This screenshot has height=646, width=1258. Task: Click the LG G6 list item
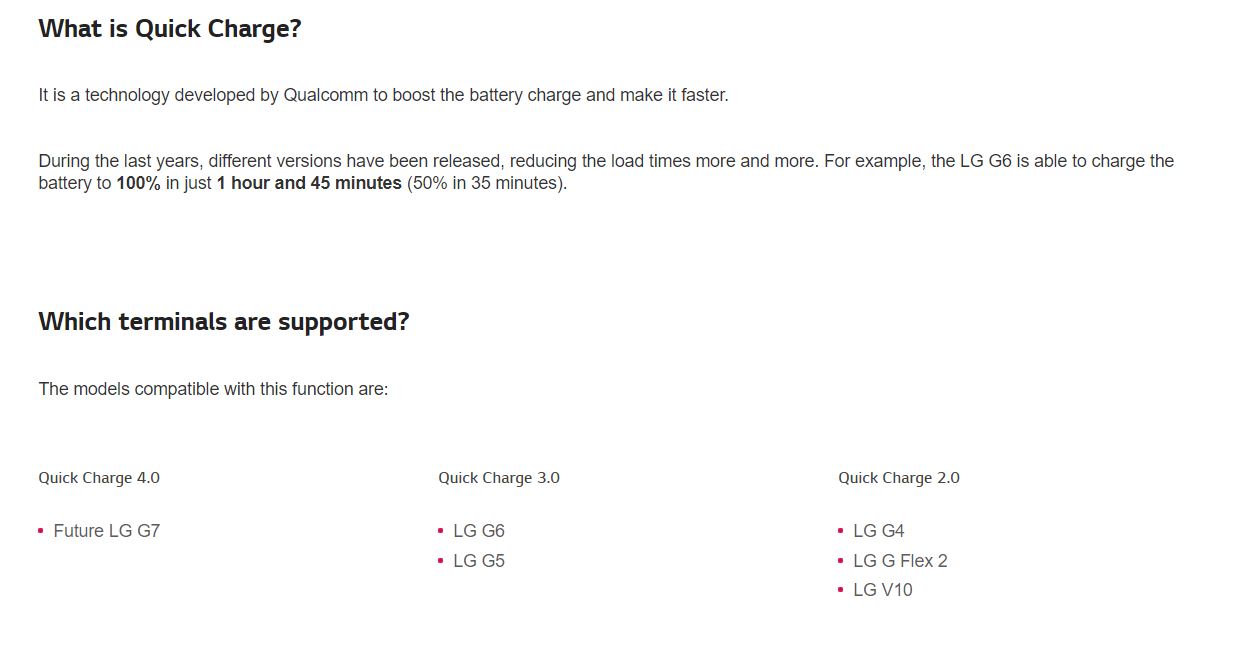tap(479, 531)
